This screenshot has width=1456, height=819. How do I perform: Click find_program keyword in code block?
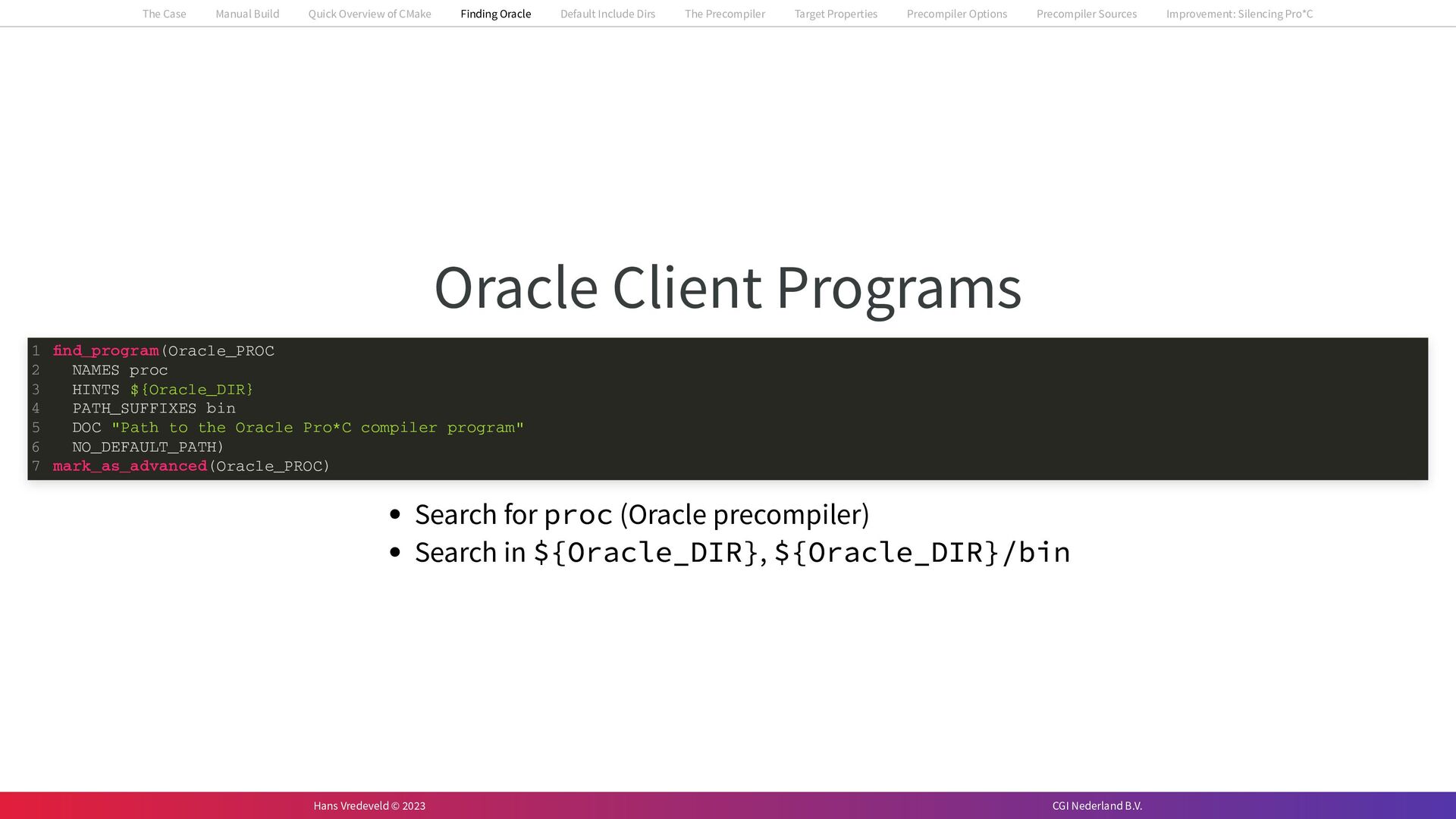[x=105, y=351]
